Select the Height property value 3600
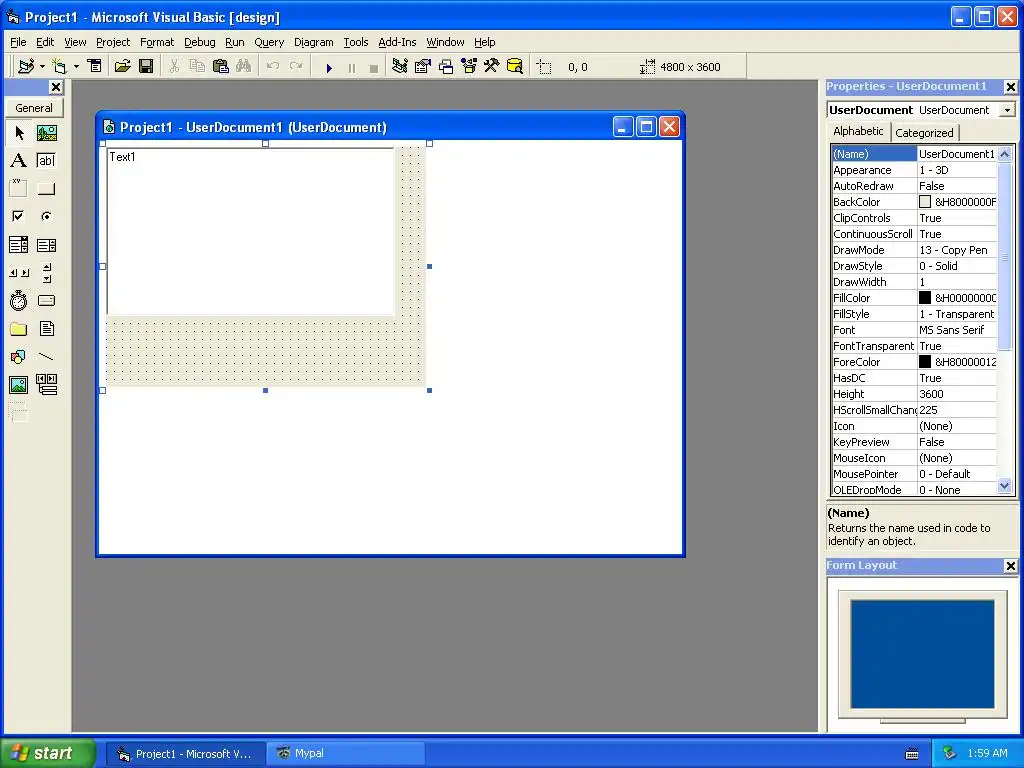Screen dimensions: 1024x768 (x=957, y=394)
